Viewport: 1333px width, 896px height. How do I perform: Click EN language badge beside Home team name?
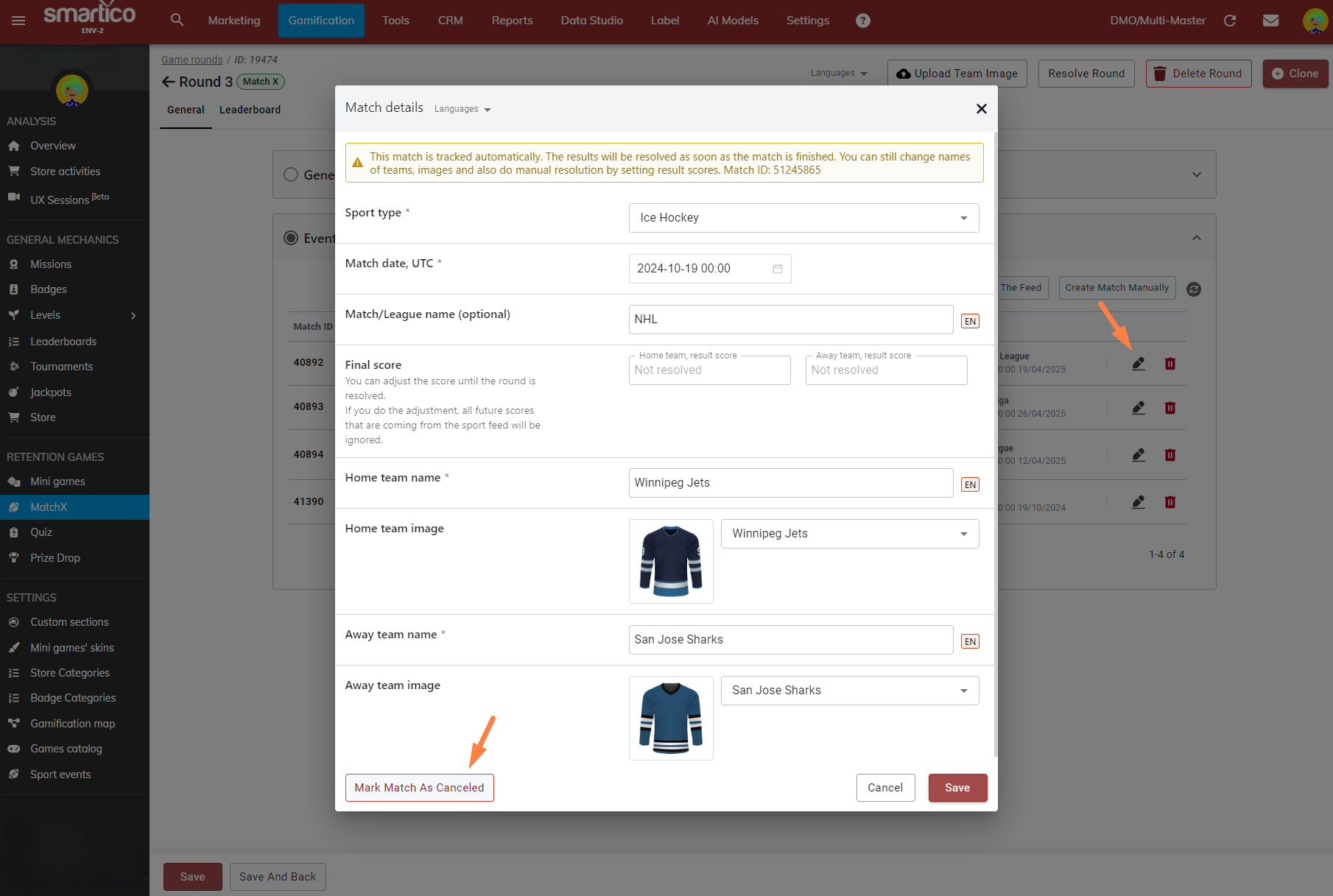pyautogui.click(x=970, y=484)
